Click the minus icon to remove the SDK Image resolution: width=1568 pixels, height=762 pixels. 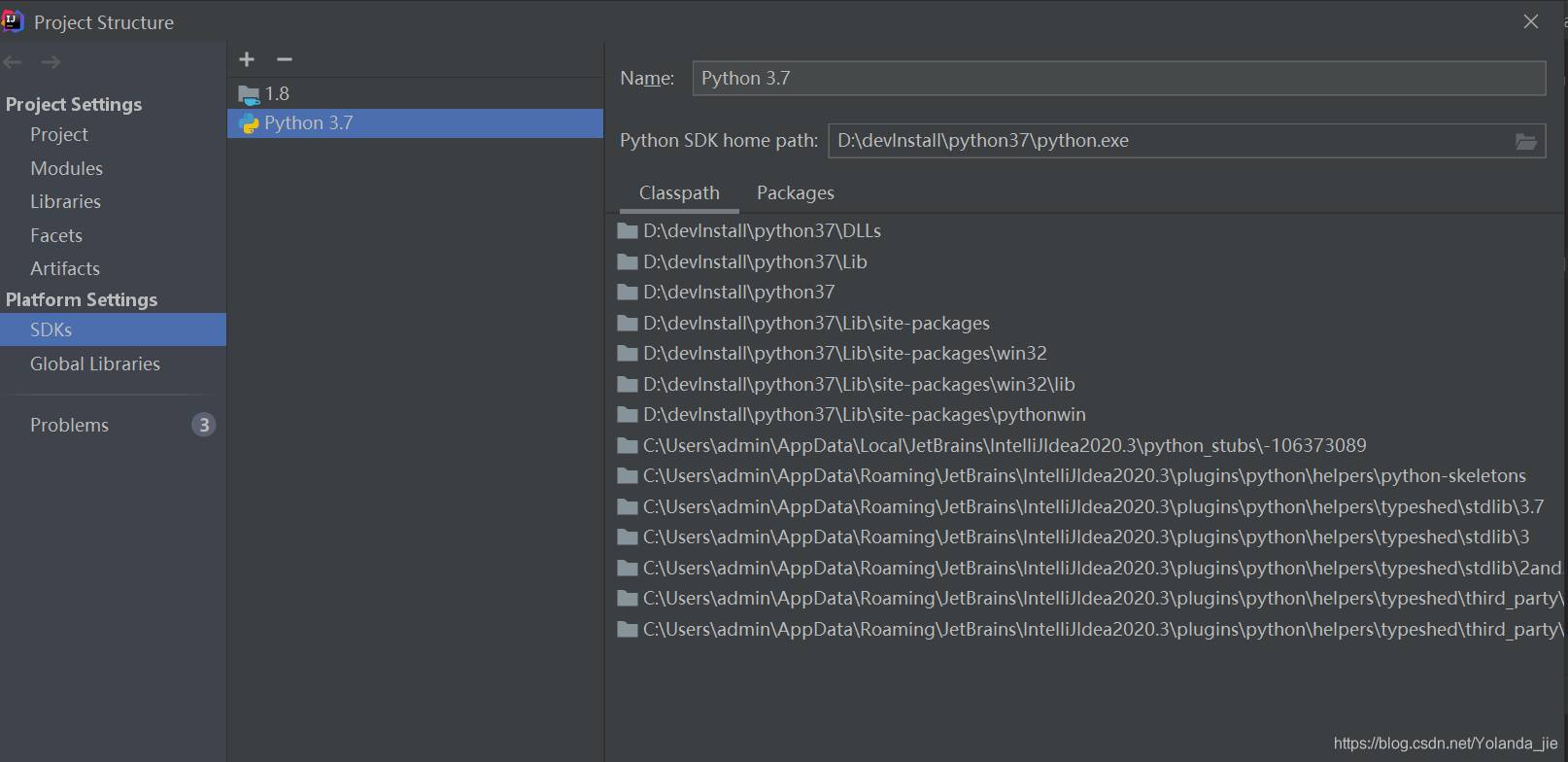(285, 59)
